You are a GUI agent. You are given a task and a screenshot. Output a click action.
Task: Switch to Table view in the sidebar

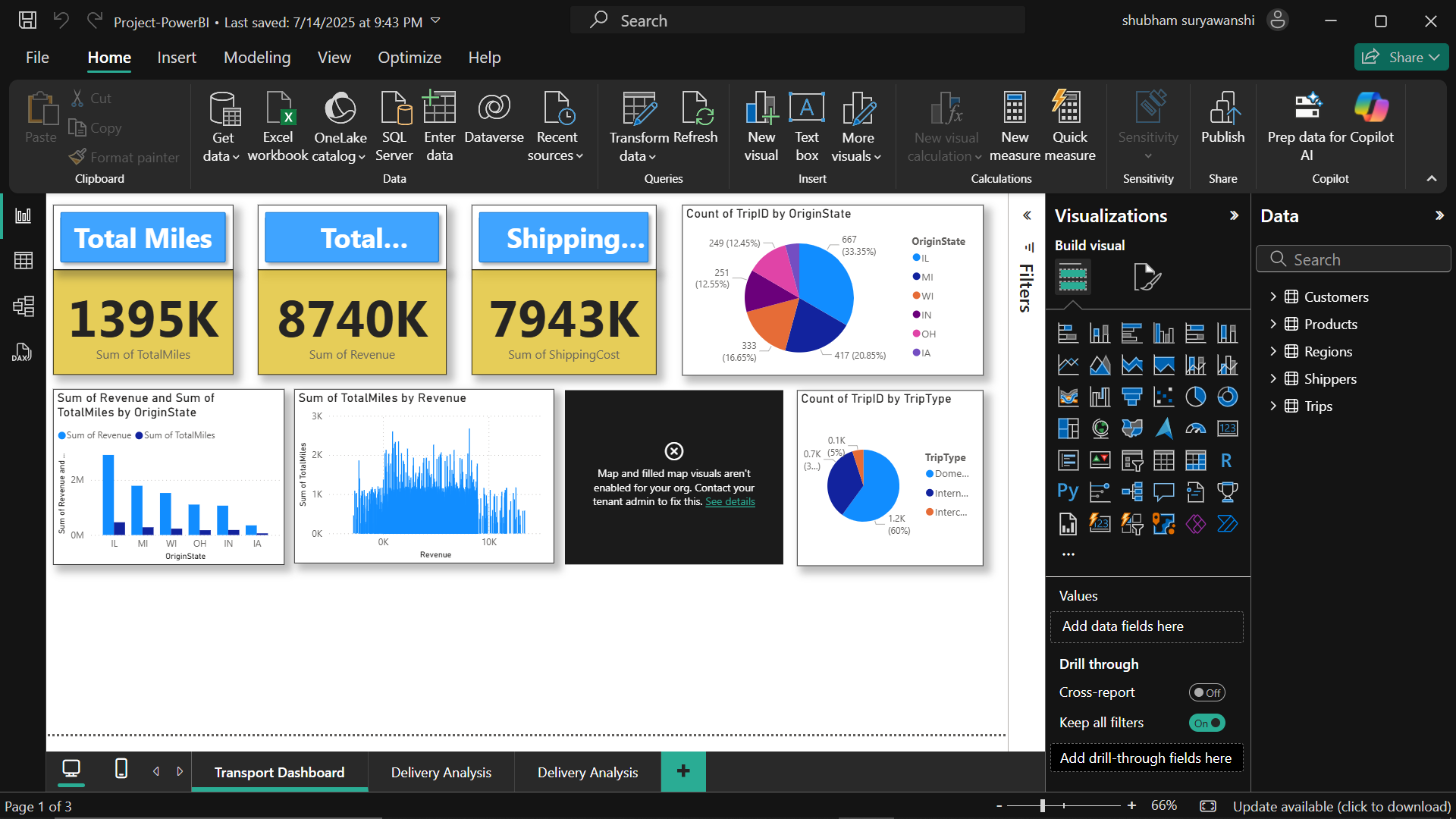[24, 261]
